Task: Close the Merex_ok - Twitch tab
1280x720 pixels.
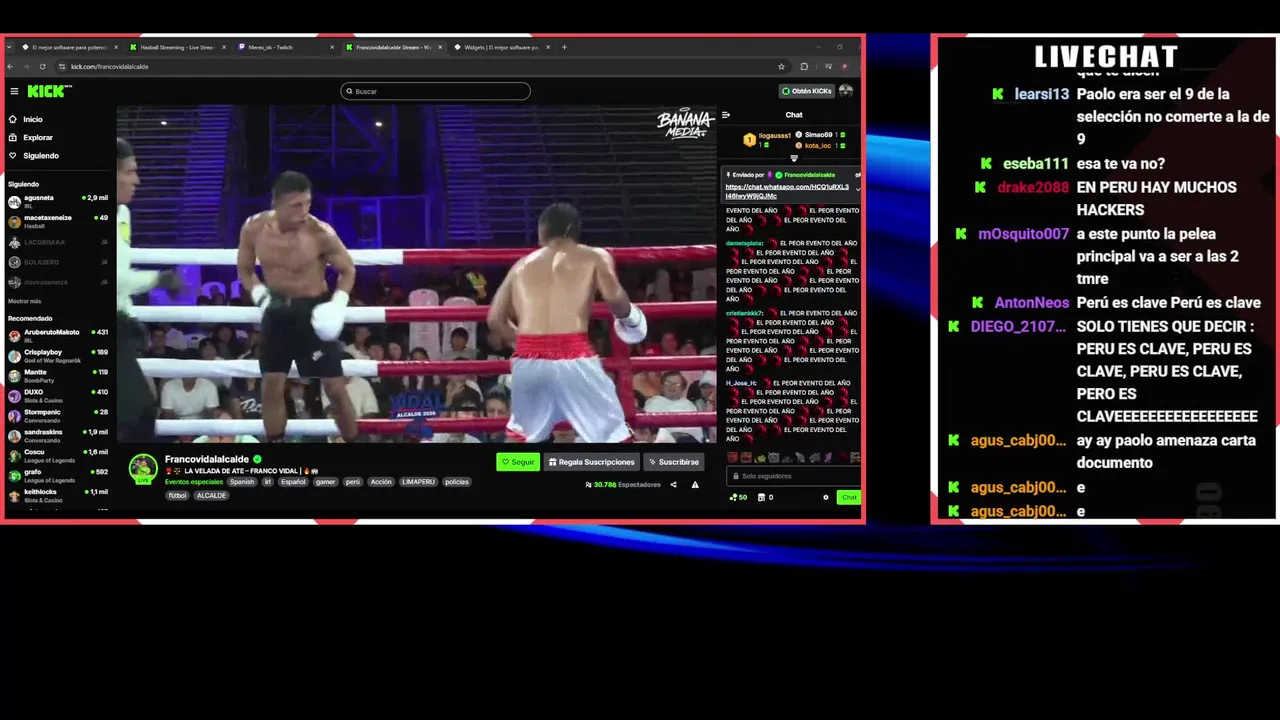Action: point(332,47)
